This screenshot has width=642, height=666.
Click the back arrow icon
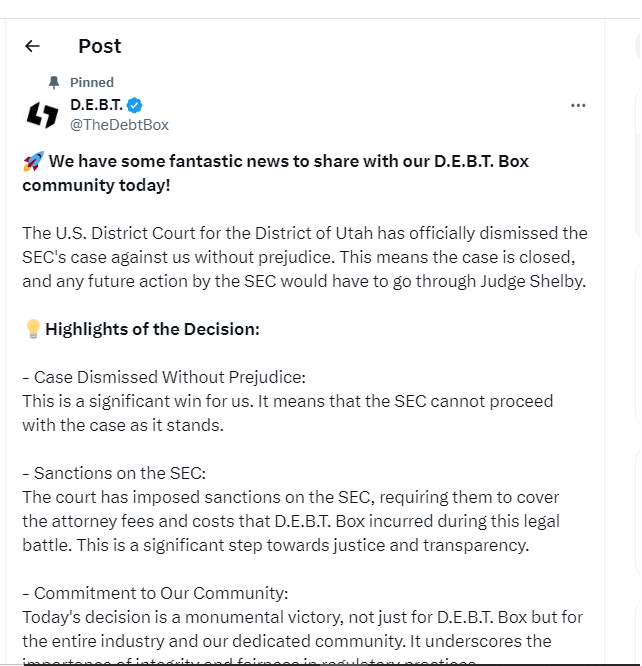click(x=32, y=46)
